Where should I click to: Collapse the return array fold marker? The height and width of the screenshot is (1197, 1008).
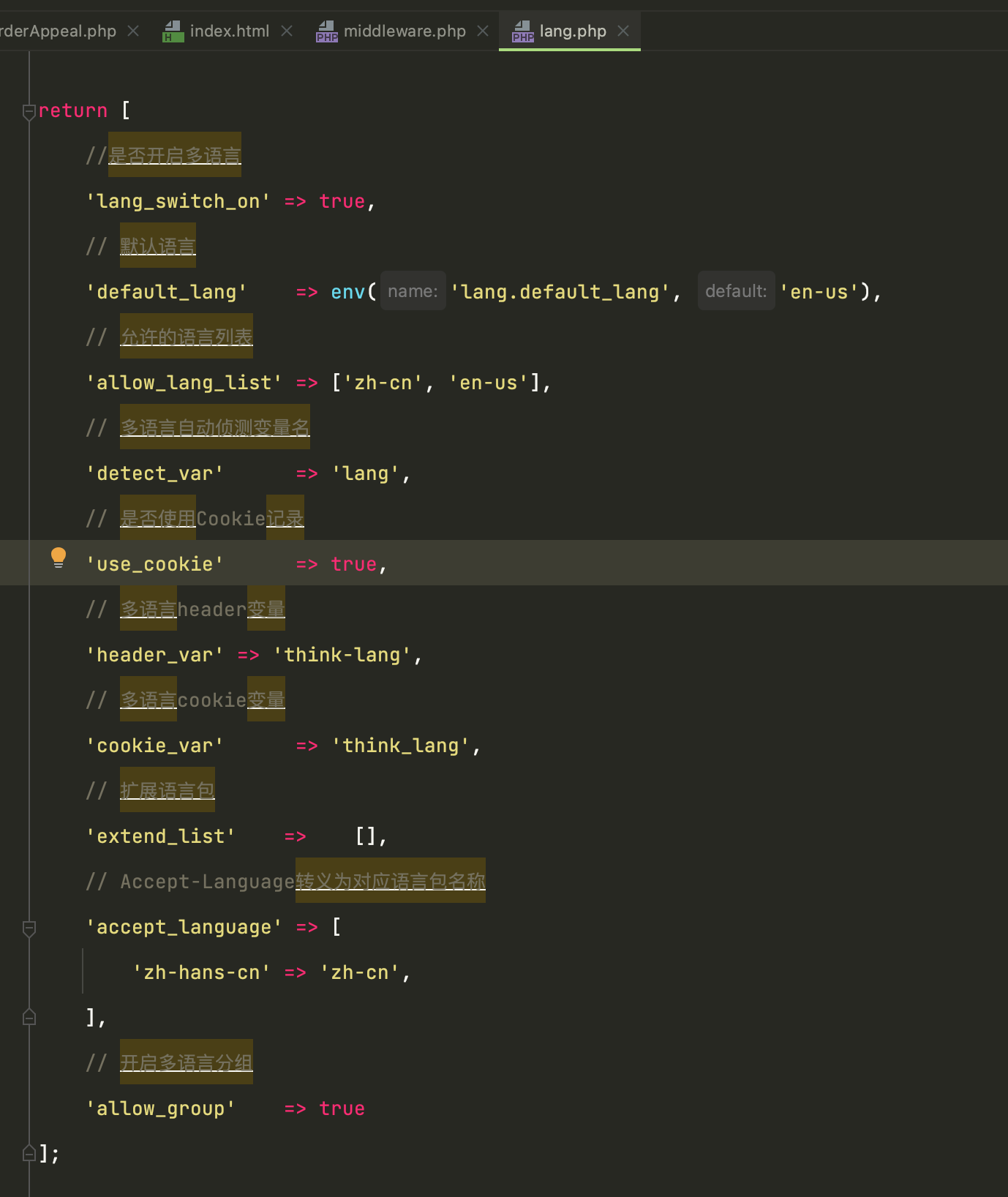[x=29, y=111]
